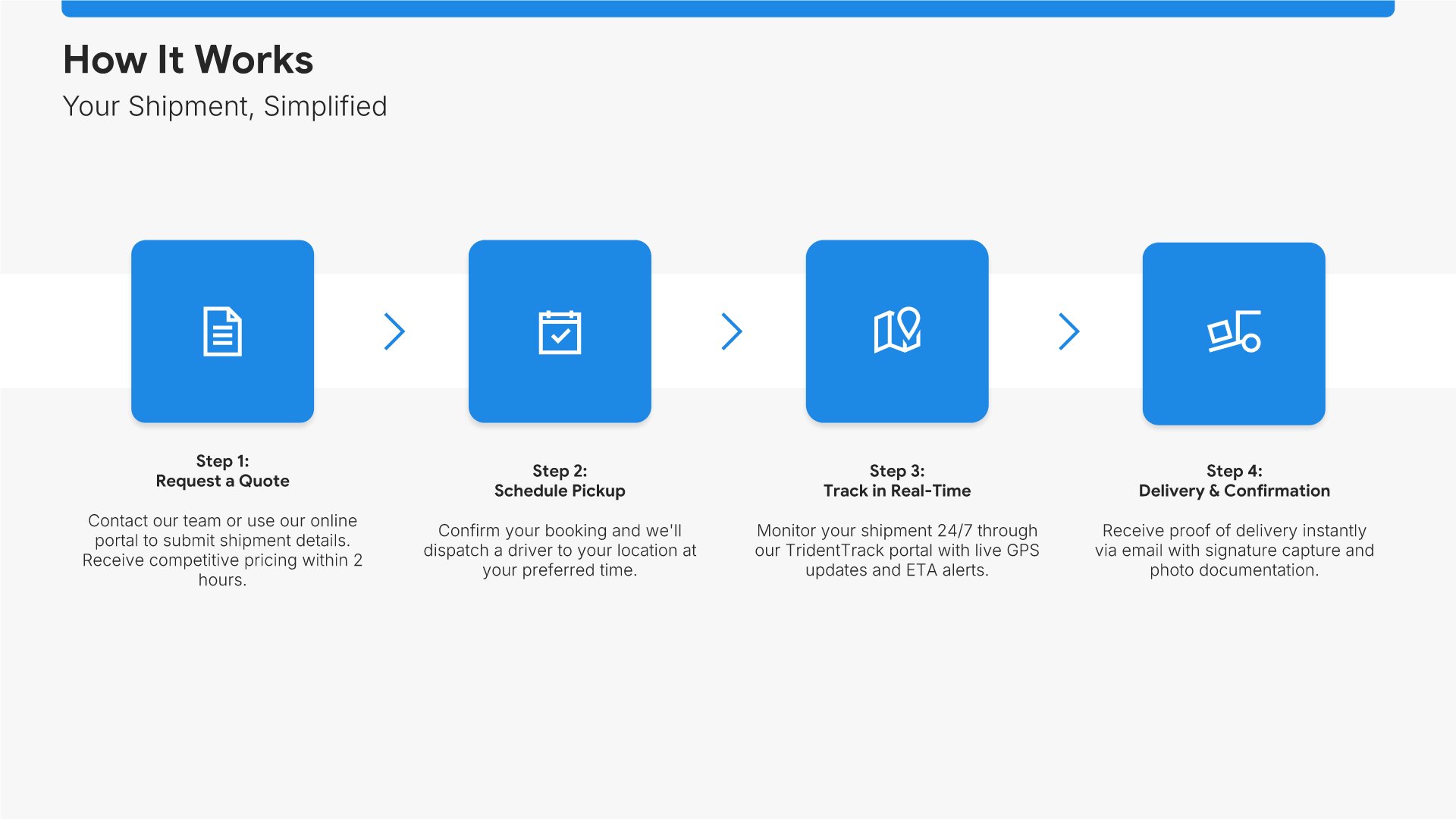Select the TridentTrack portal description text

(x=897, y=550)
